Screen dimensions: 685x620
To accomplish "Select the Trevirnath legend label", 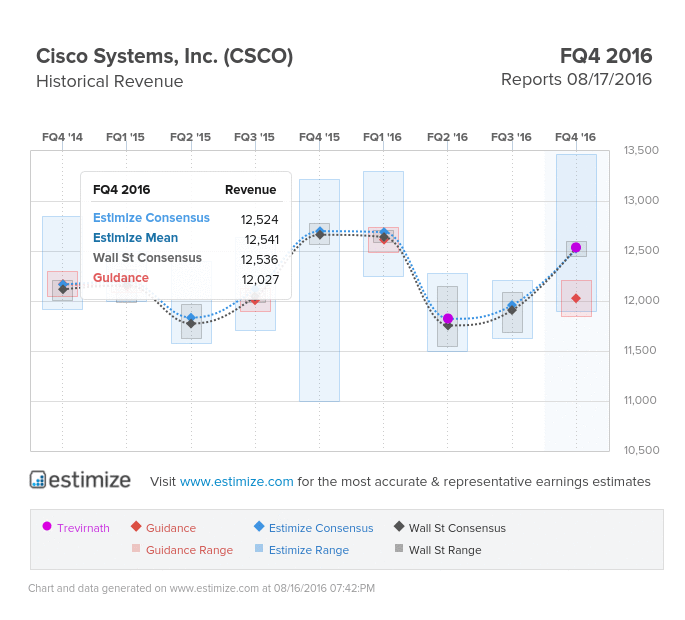I will pyautogui.click(x=83, y=528).
